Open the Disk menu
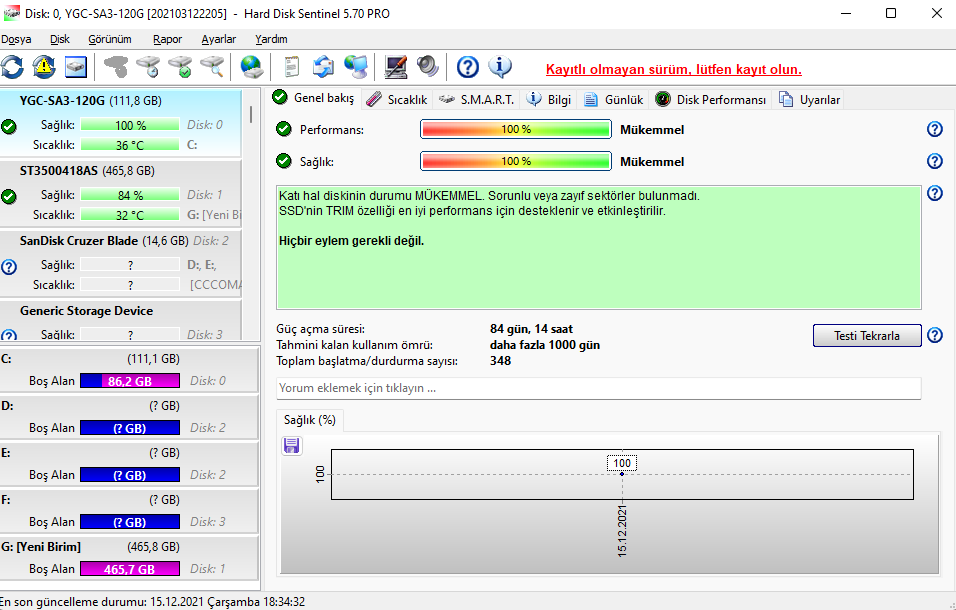Viewport: 956px width, 610px height. 60,39
